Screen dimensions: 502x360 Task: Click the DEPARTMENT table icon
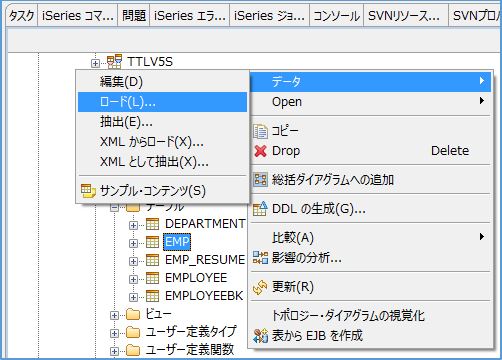152,224
